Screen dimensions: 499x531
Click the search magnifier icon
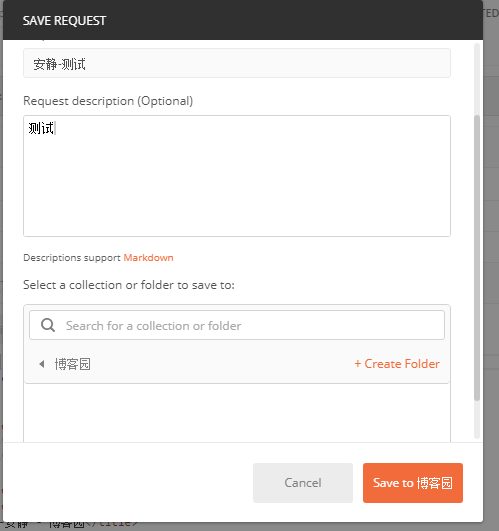pyautogui.click(x=48, y=325)
